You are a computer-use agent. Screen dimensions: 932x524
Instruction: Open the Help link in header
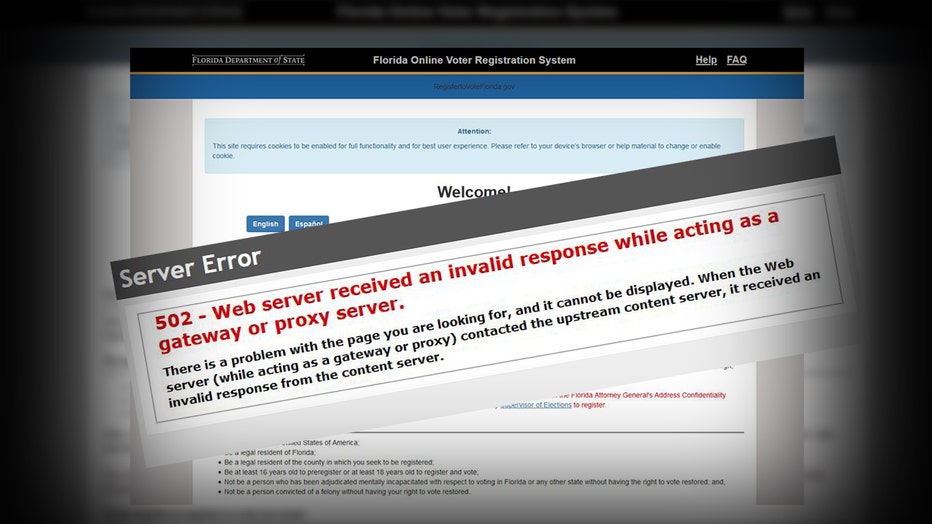[x=706, y=60]
